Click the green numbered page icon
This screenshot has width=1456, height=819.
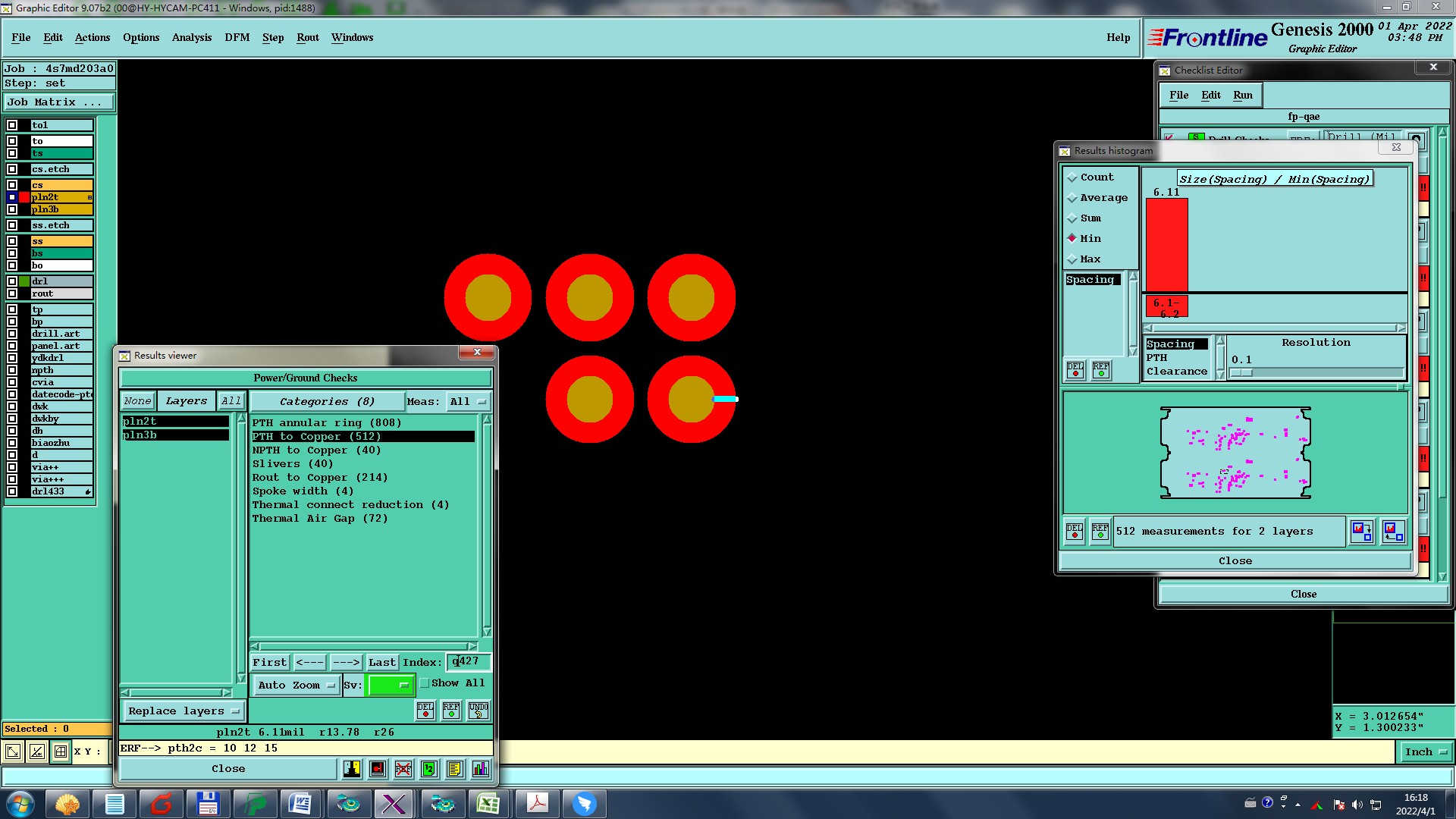pos(428,769)
